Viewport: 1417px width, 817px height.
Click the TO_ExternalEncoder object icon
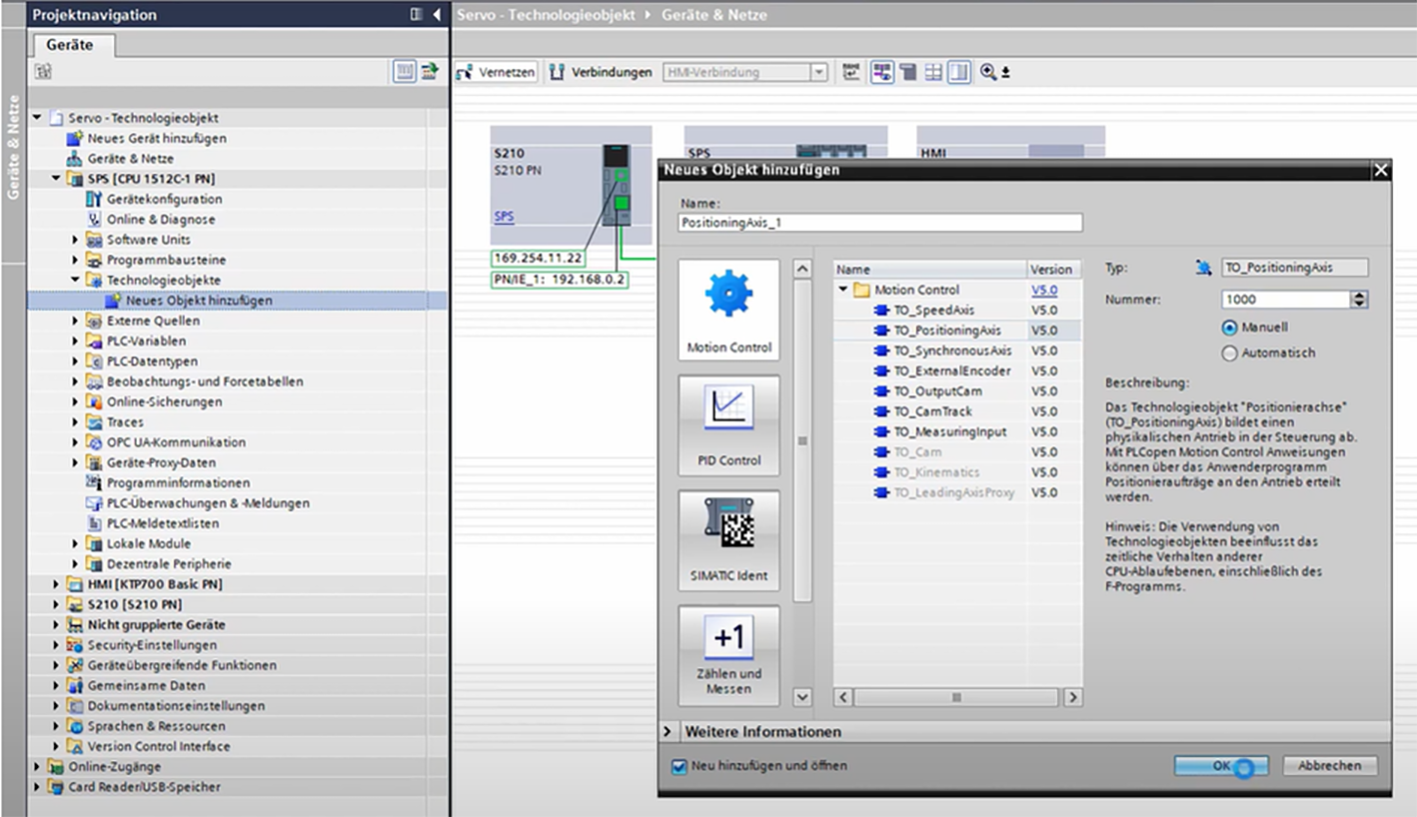pos(881,371)
